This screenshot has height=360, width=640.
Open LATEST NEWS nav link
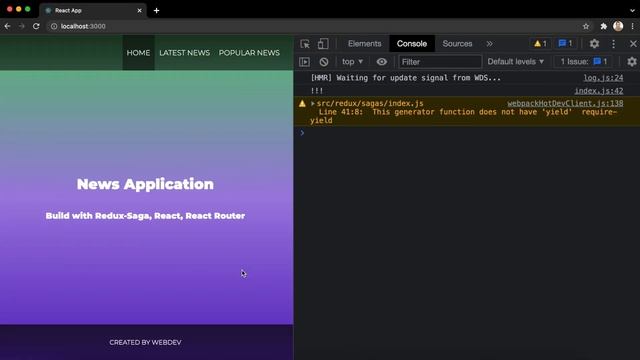184,53
